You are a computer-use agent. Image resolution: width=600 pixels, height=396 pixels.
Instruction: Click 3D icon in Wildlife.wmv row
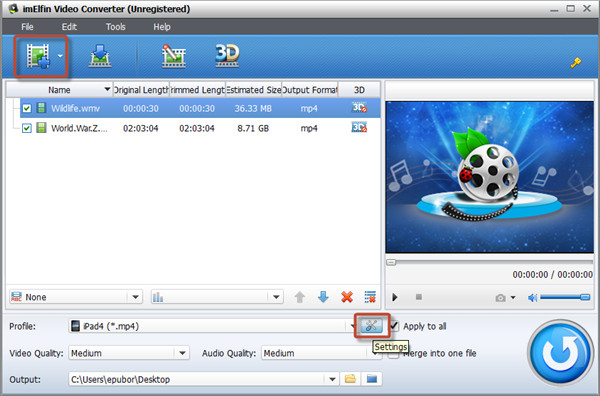click(x=359, y=108)
